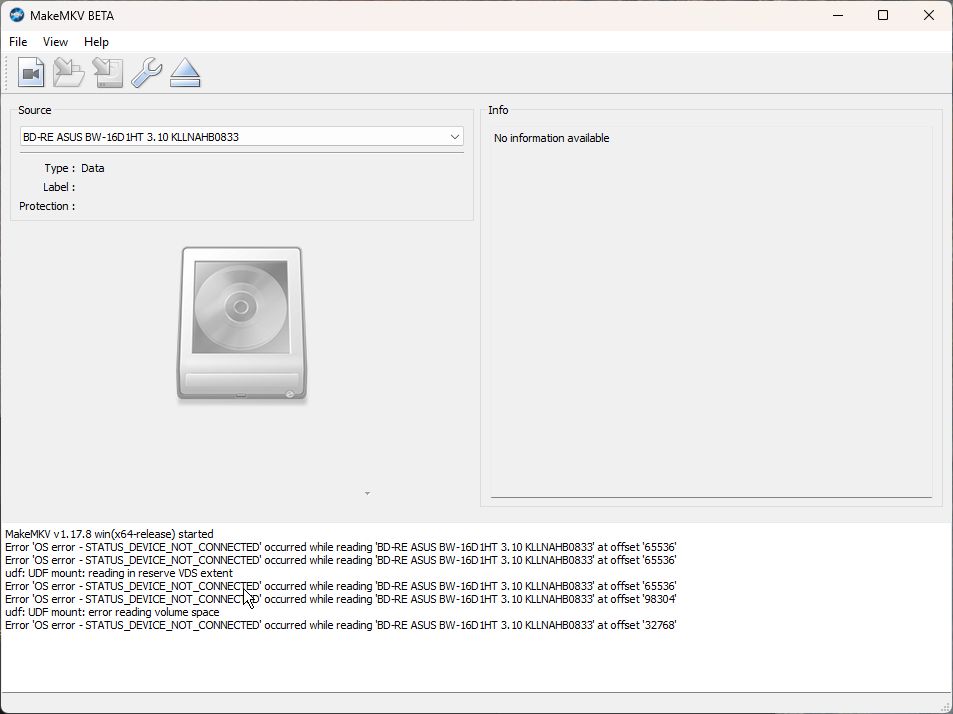Eject the disc with the eject icon
This screenshot has height=714, width=953.
point(185,73)
